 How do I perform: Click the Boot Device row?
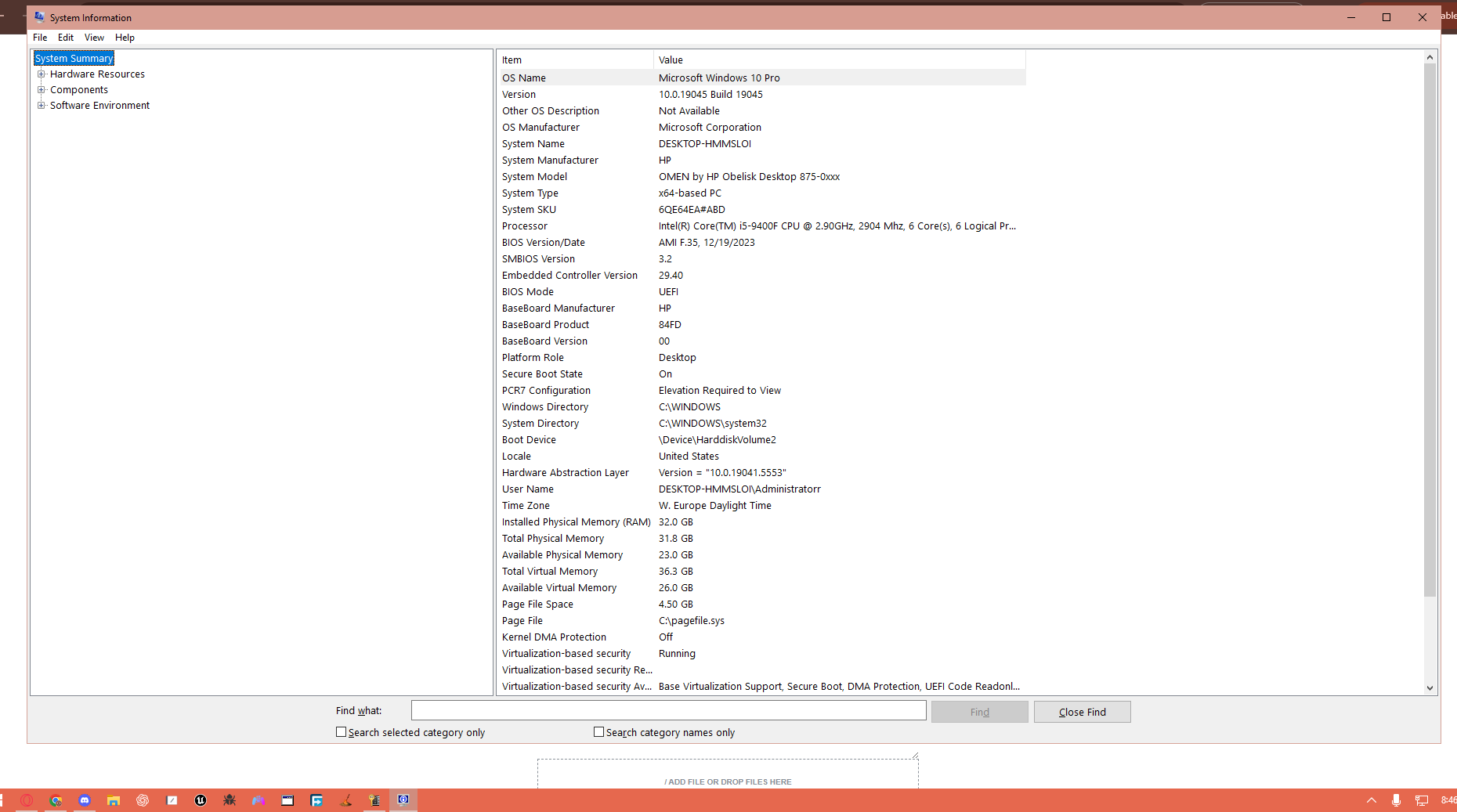(762, 440)
